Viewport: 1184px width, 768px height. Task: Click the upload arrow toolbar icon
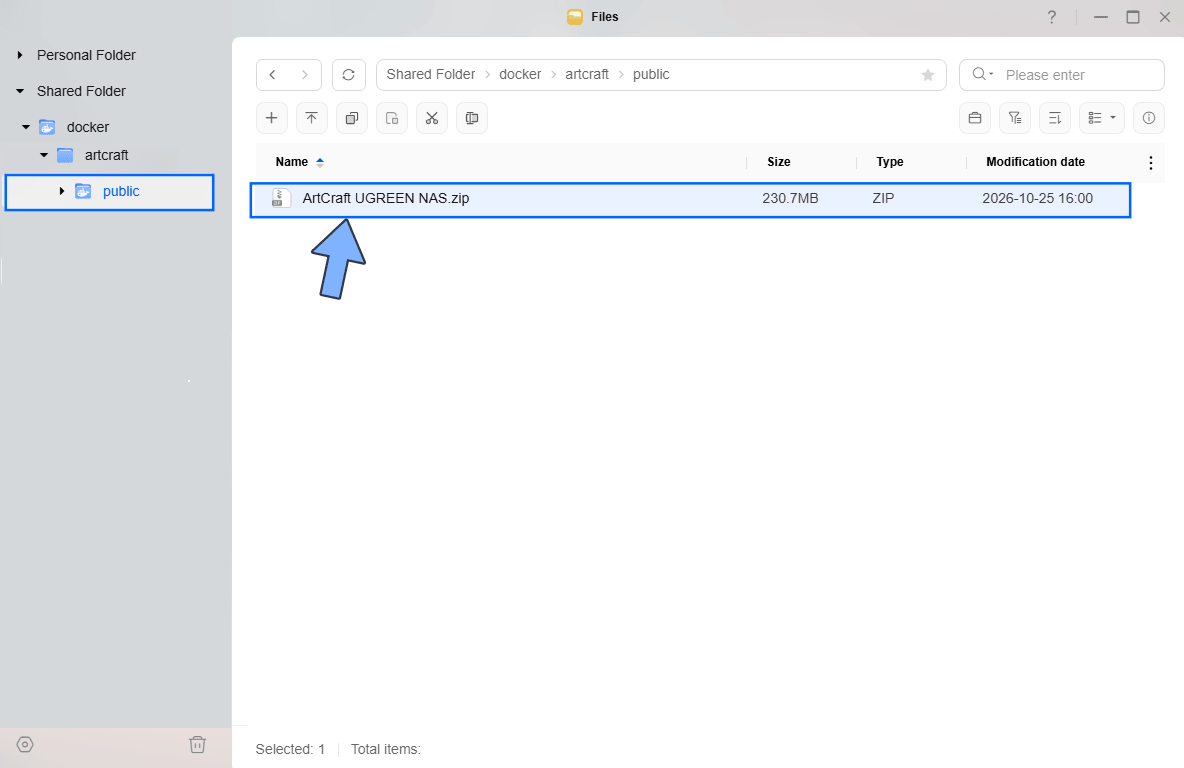point(312,118)
